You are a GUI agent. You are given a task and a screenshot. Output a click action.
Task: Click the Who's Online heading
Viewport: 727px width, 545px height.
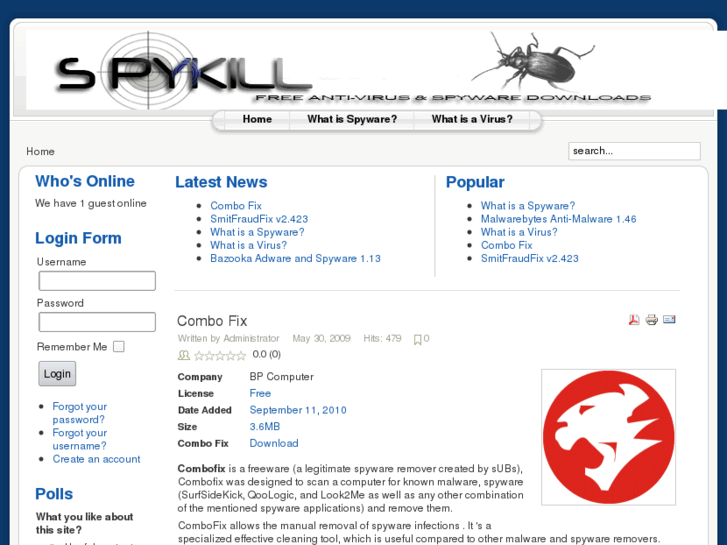point(85,181)
